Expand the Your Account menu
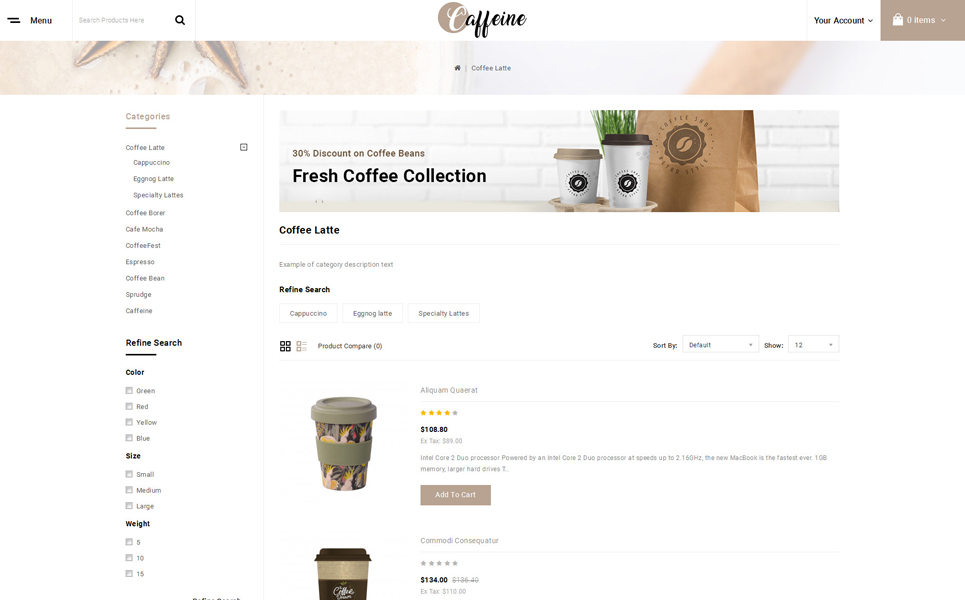This screenshot has width=965, height=600. point(843,20)
